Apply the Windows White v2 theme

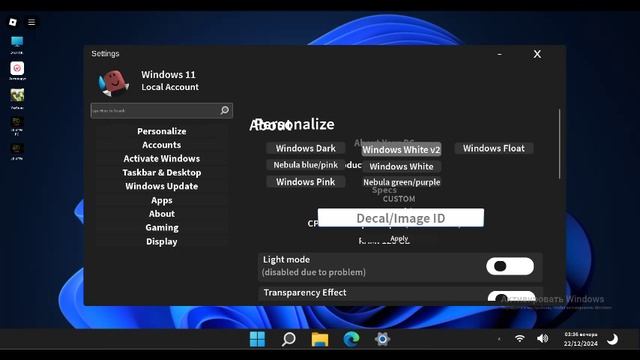[401, 149]
